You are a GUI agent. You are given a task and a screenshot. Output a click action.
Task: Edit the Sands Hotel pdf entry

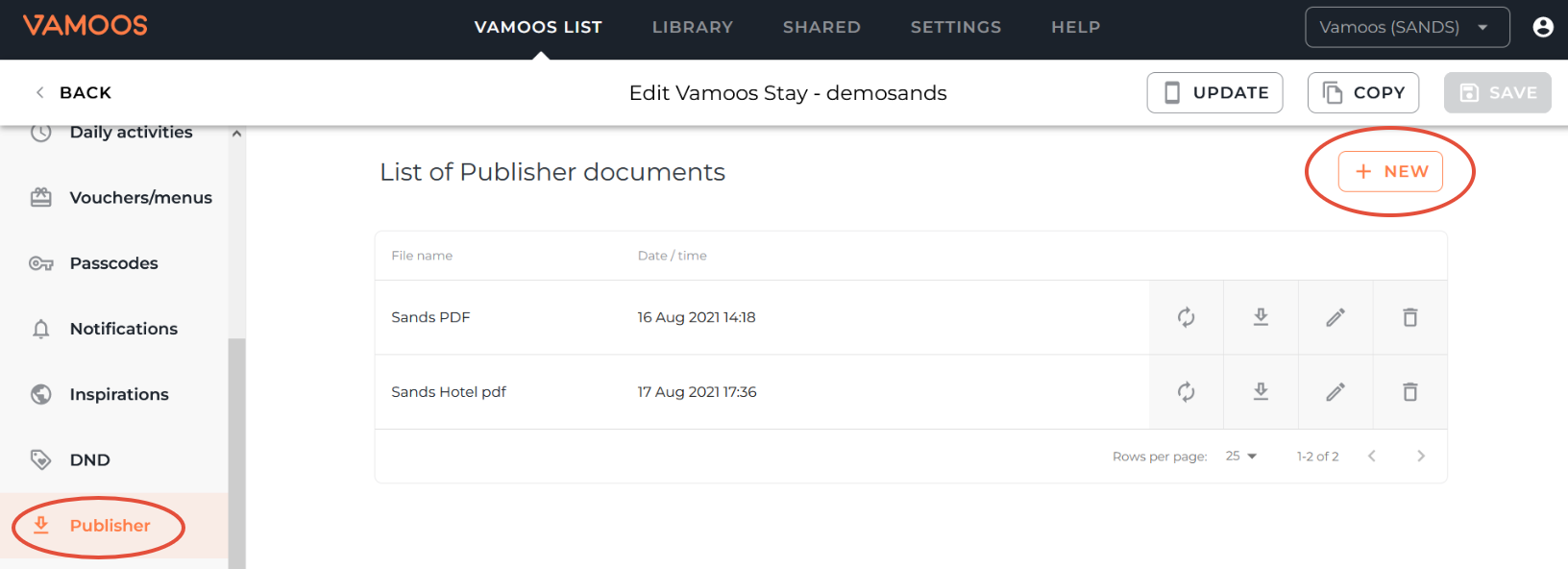tap(1335, 392)
